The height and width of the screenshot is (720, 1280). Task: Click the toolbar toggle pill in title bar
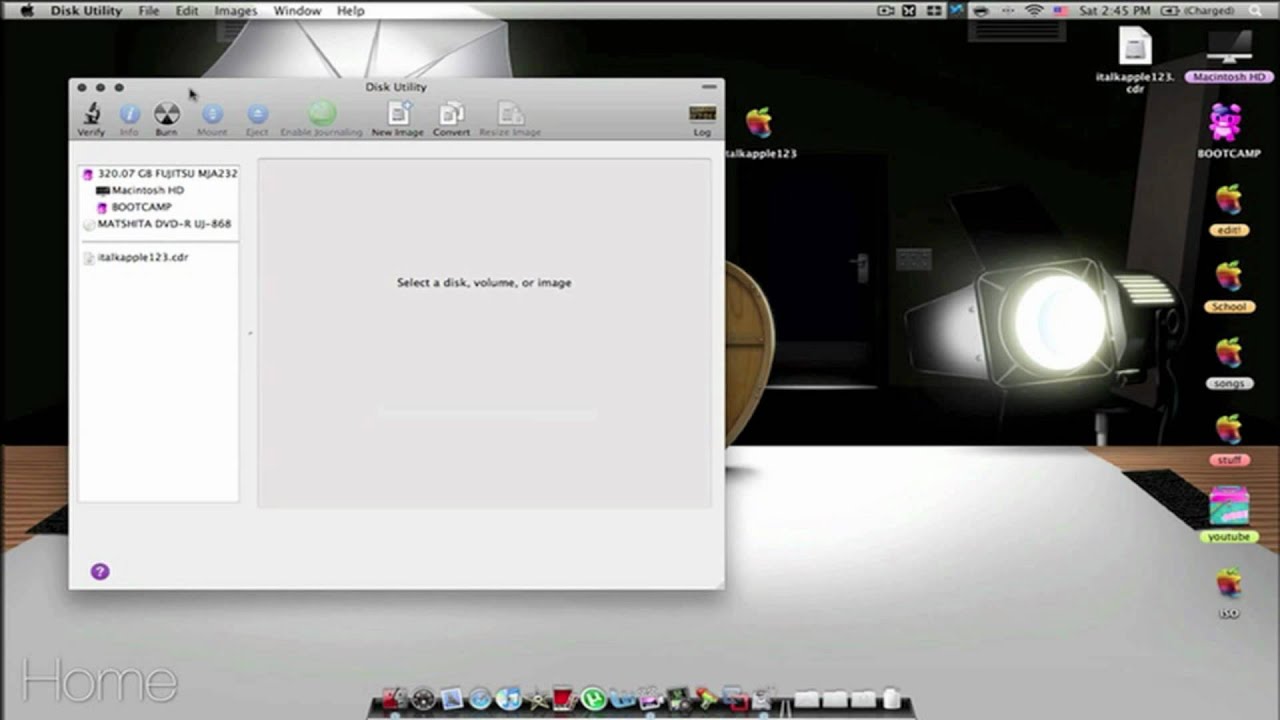pyautogui.click(x=709, y=87)
